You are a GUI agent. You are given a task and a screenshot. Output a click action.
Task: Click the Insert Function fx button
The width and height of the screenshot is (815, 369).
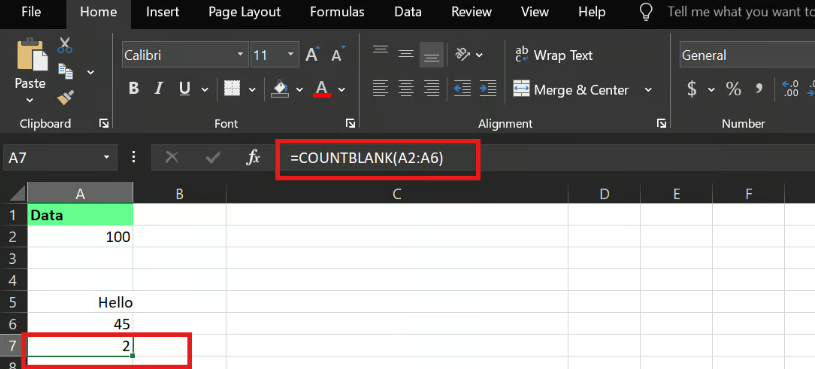253,158
